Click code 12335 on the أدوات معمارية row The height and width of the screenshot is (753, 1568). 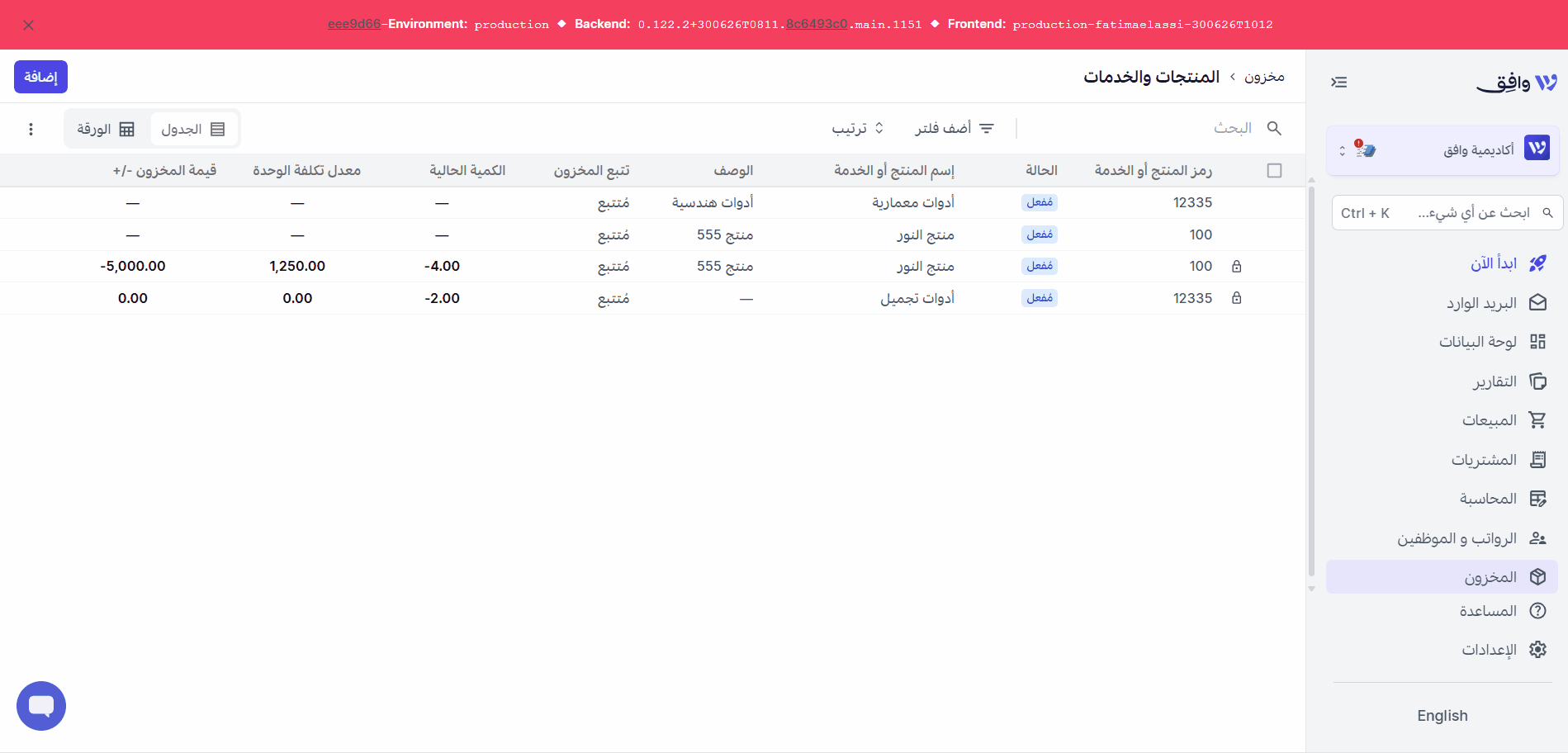[1193, 203]
